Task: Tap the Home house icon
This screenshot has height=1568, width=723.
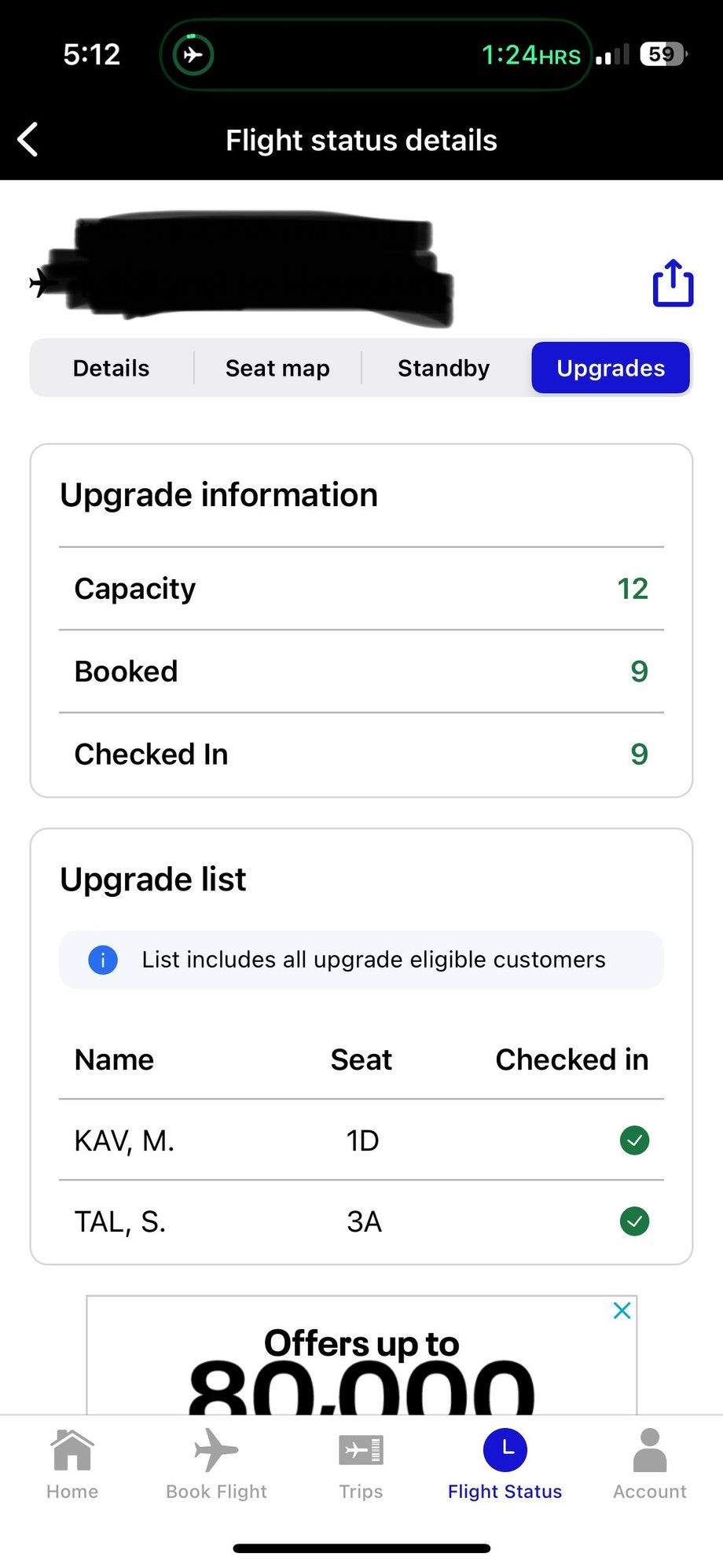Action: pyautogui.click(x=72, y=1450)
